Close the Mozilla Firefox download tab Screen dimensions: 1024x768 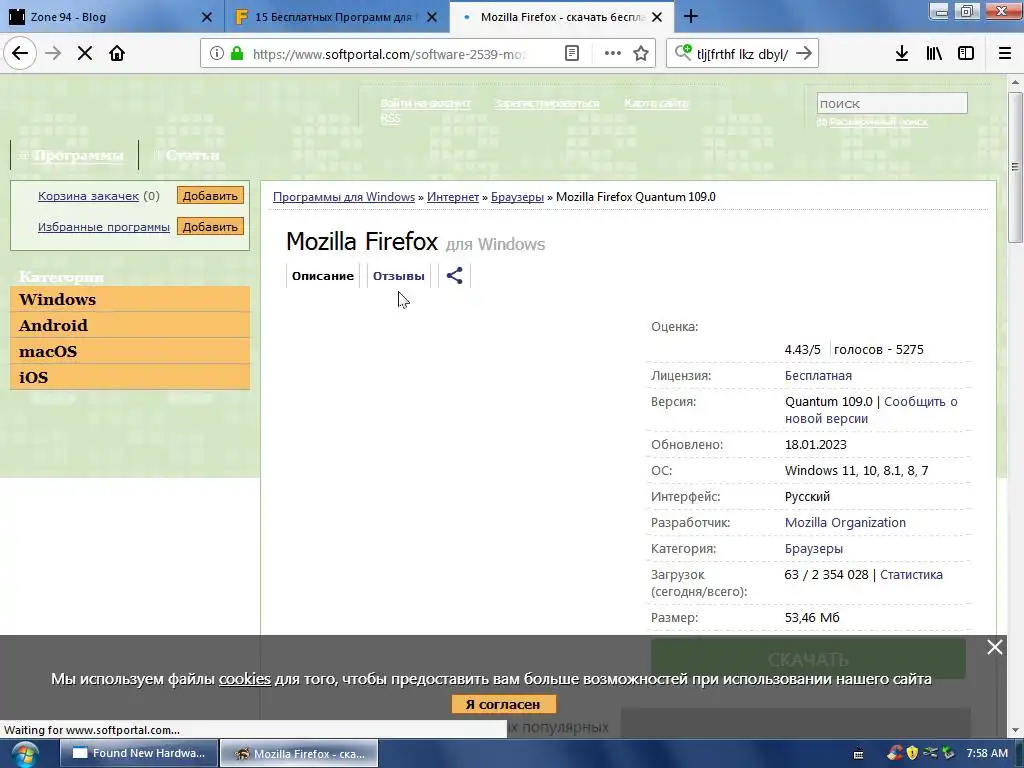[x=657, y=17]
